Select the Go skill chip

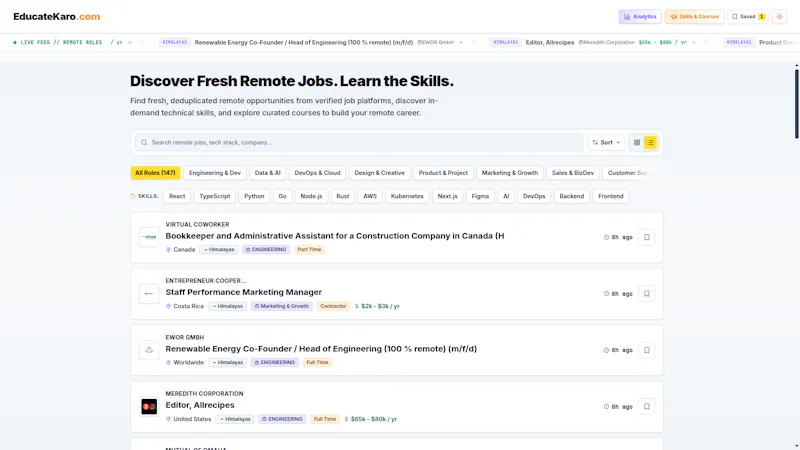point(282,196)
